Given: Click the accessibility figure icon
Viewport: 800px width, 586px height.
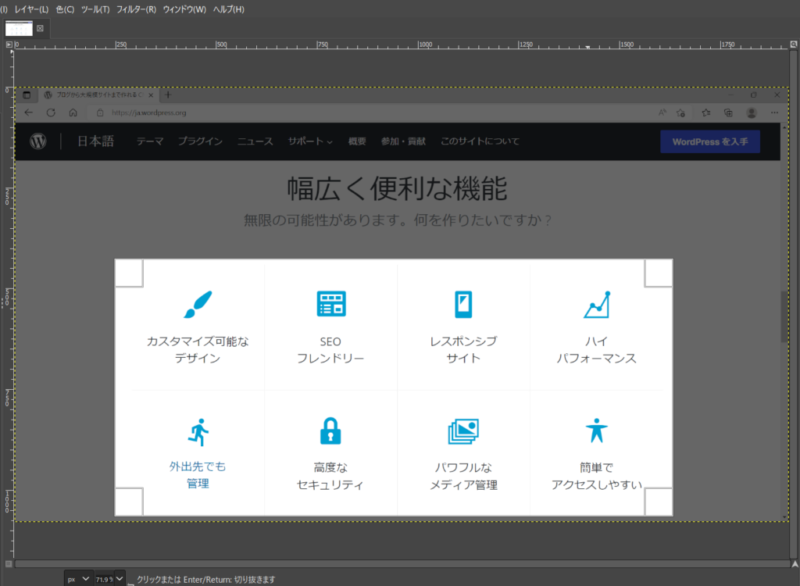Looking at the screenshot, I should click(596, 430).
